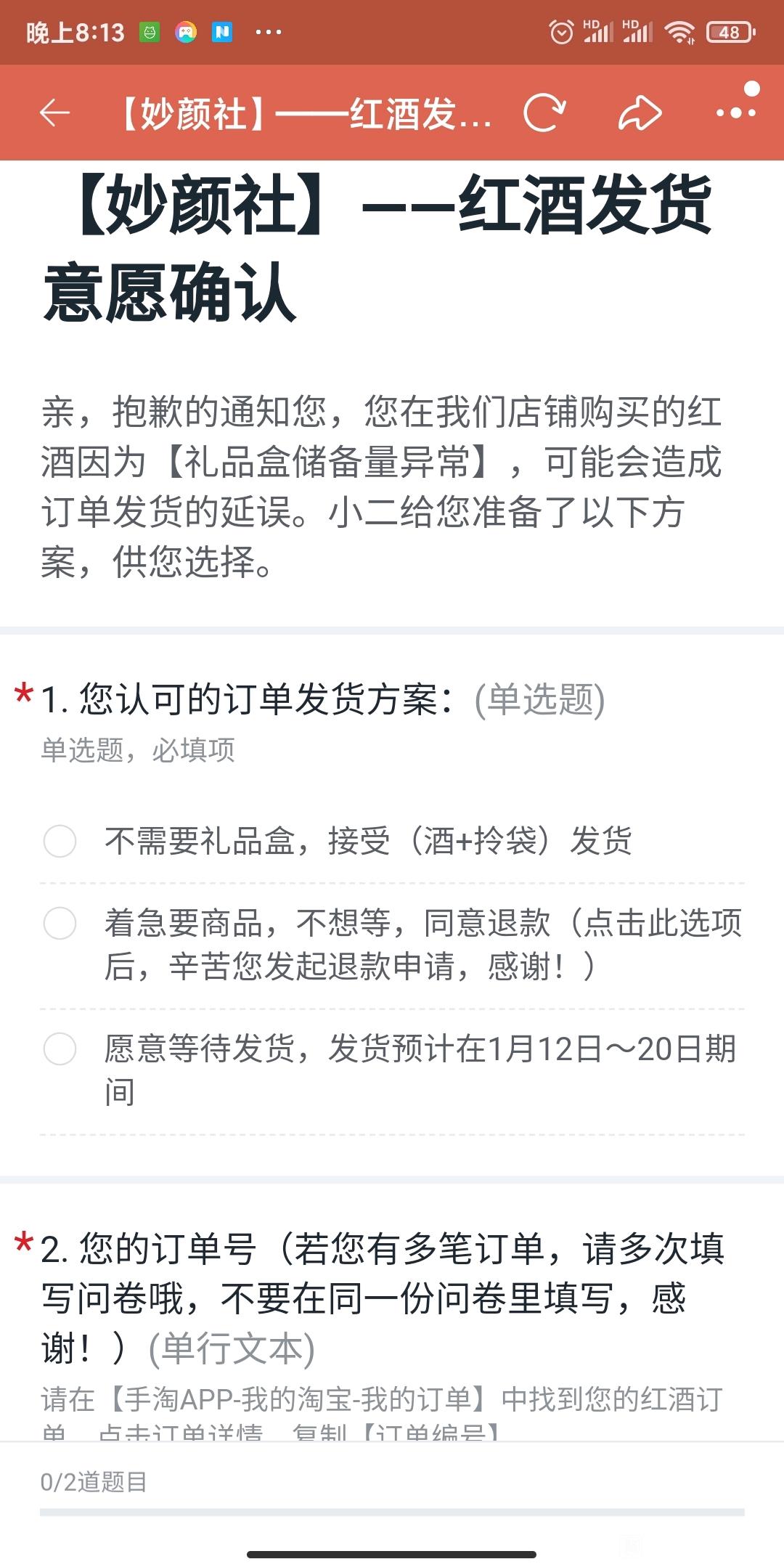Tap the status bar overflow dots
The height and width of the screenshot is (1567, 784).
tap(268, 32)
